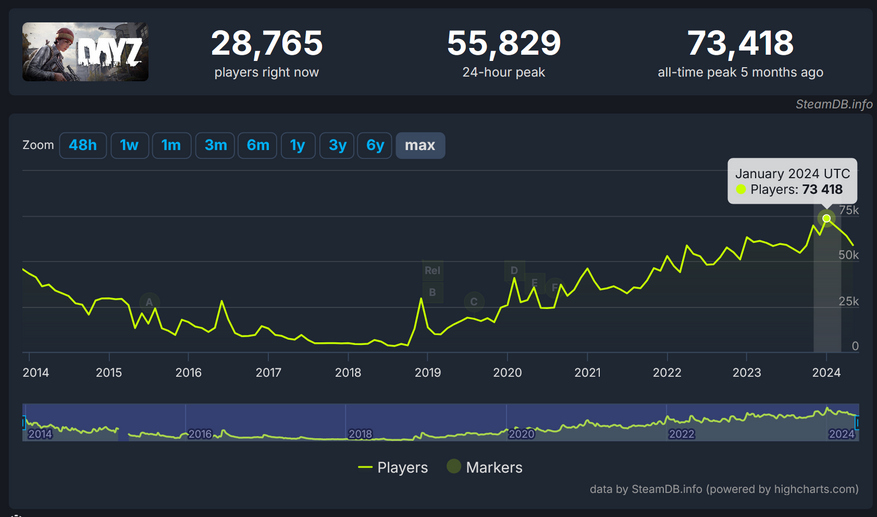This screenshot has width=877, height=517.
Task: Grab the left navigator range handle
Action: (x=24, y=422)
